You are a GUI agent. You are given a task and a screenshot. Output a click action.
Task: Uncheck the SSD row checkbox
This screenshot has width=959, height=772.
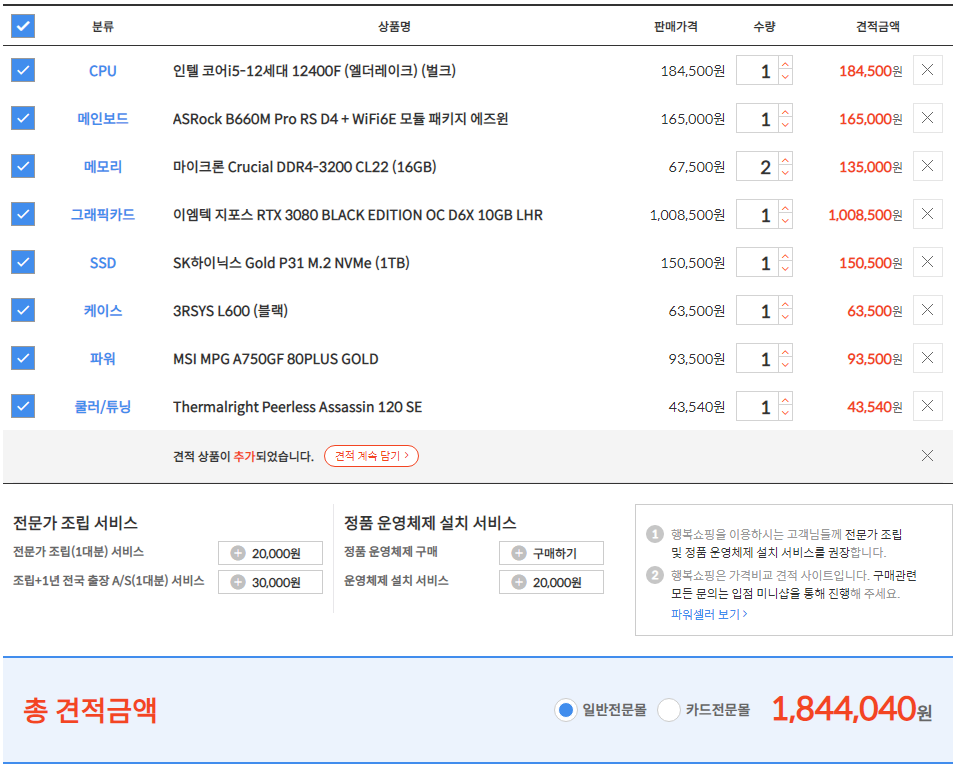pos(23,262)
